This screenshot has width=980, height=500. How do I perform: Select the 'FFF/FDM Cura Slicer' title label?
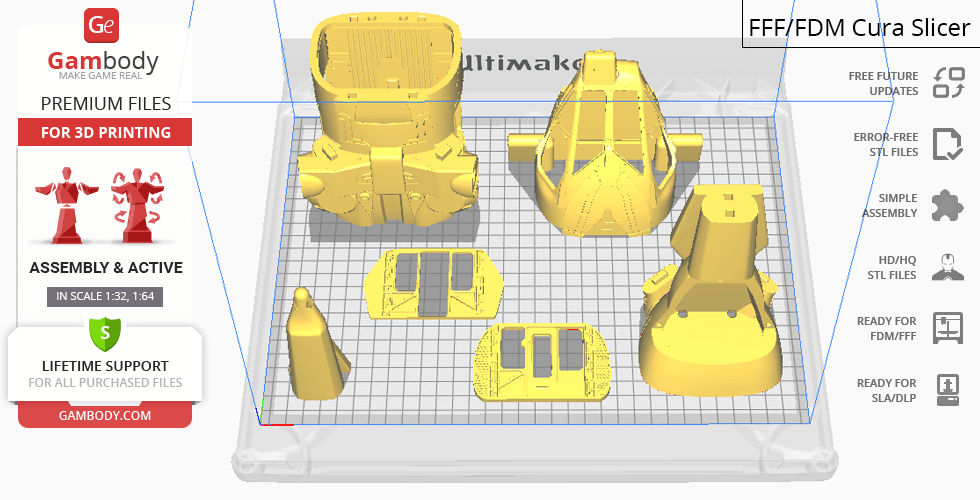[x=859, y=27]
